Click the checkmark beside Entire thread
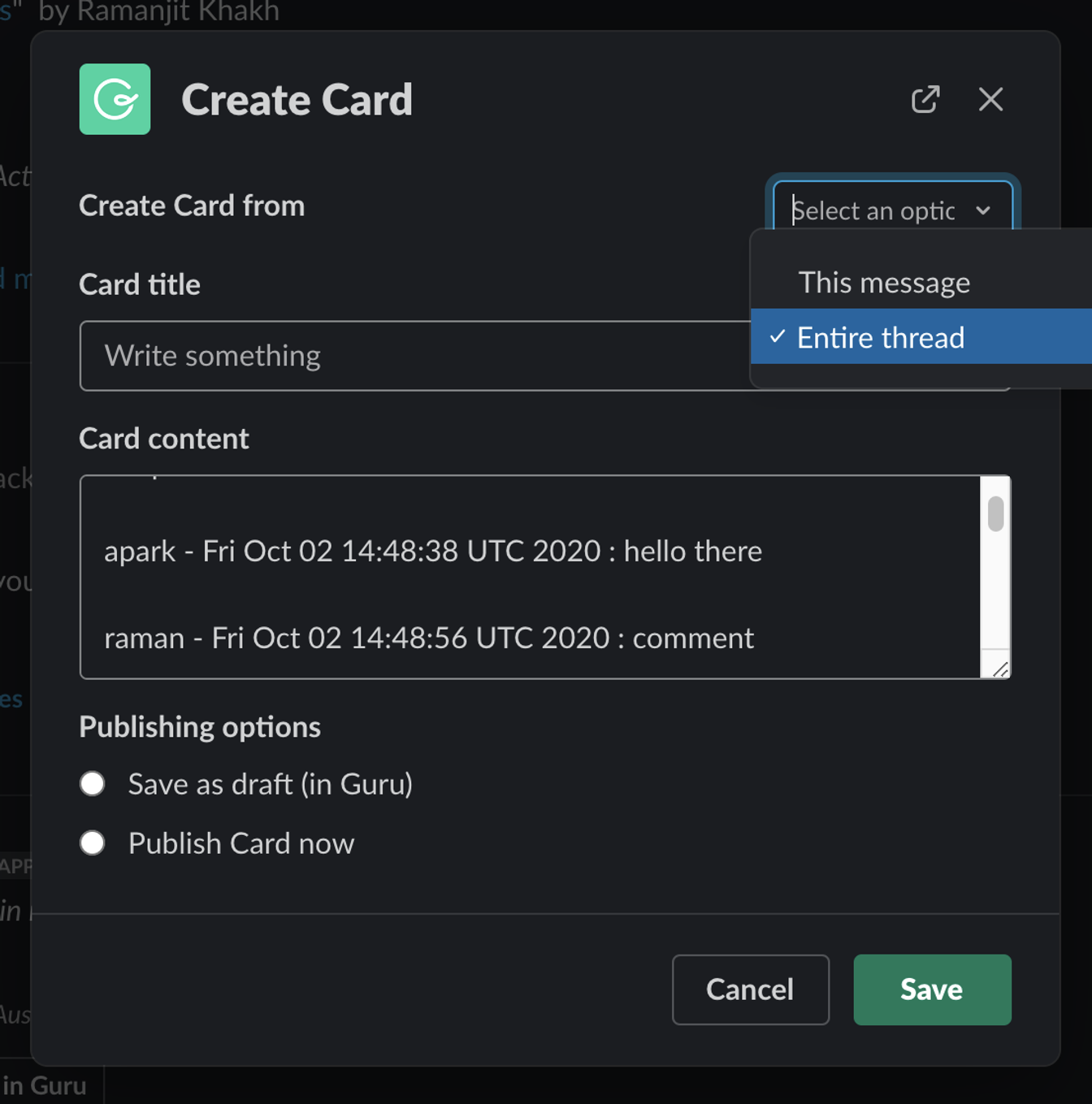This screenshot has width=1092, height=1104. pyautogui.click(x=778, y=336)
